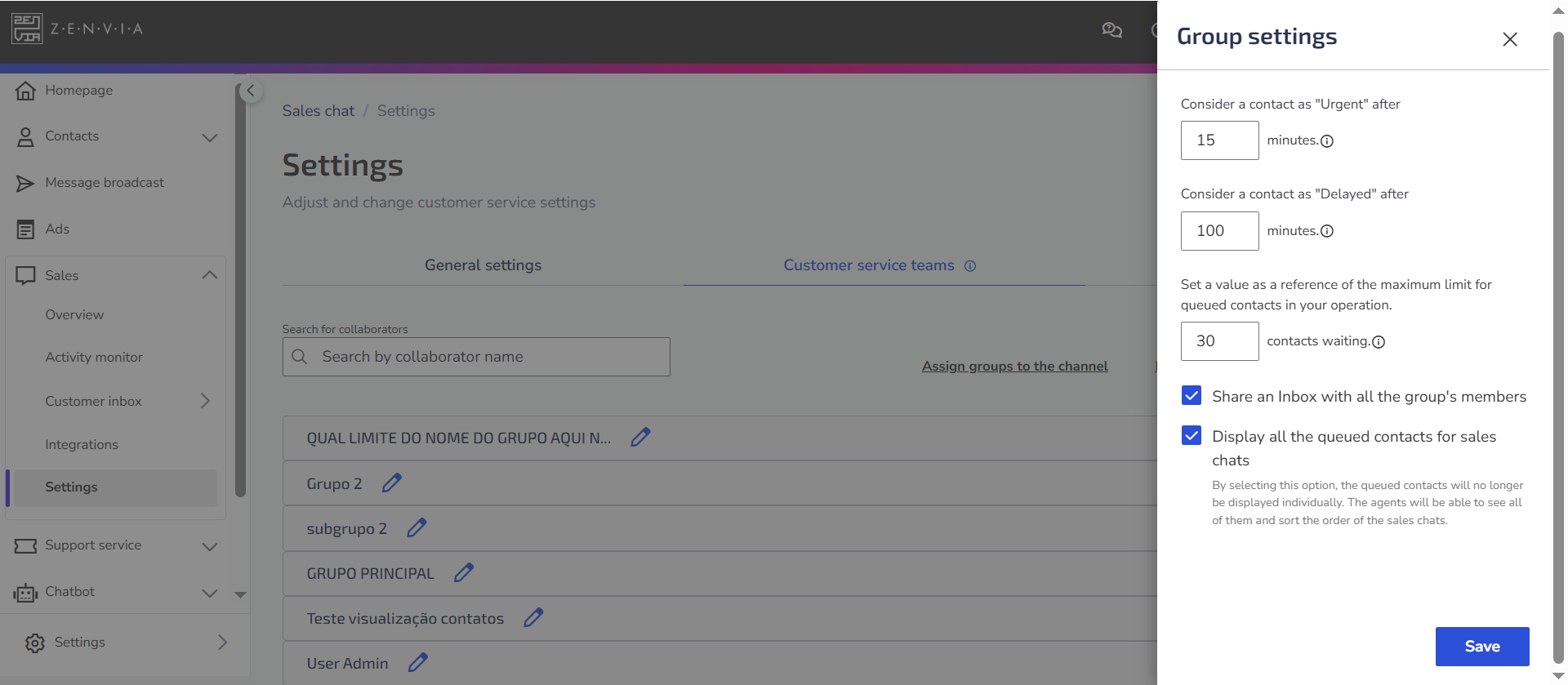Click info icon next to Urgent minutes
The width and height of the screenshot is (1568, 685).
1327,141
